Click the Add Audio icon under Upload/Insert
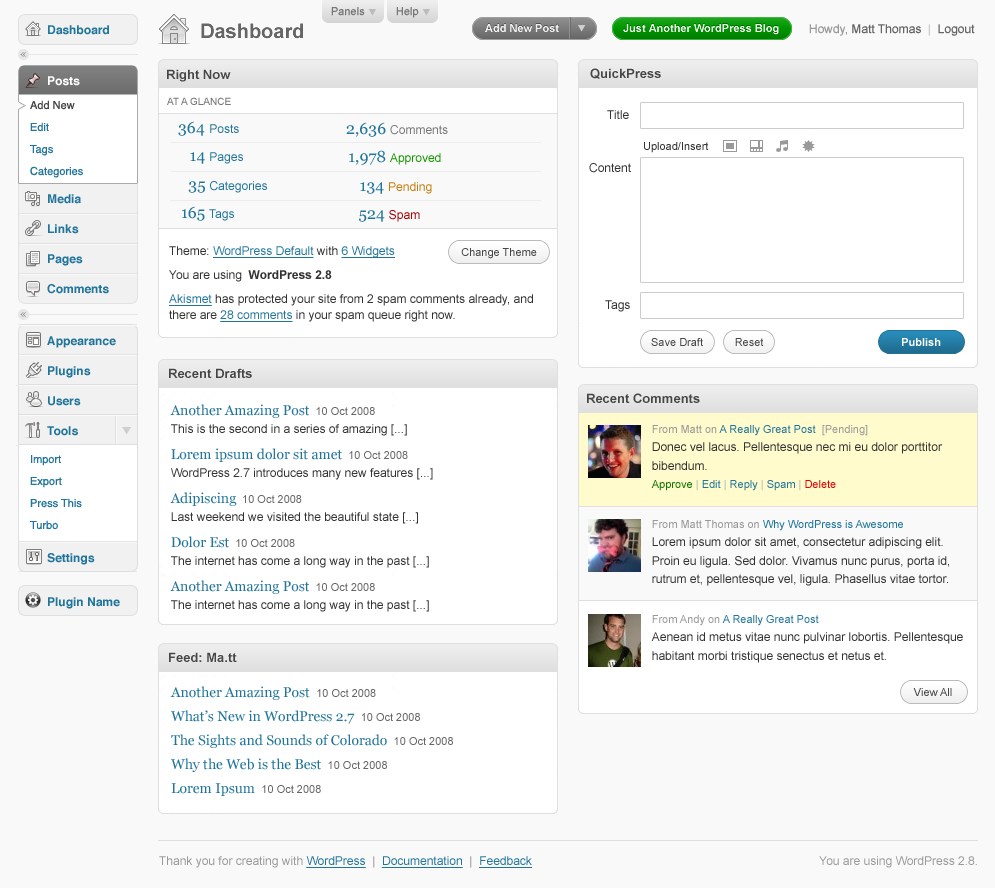 click(782, 146)
